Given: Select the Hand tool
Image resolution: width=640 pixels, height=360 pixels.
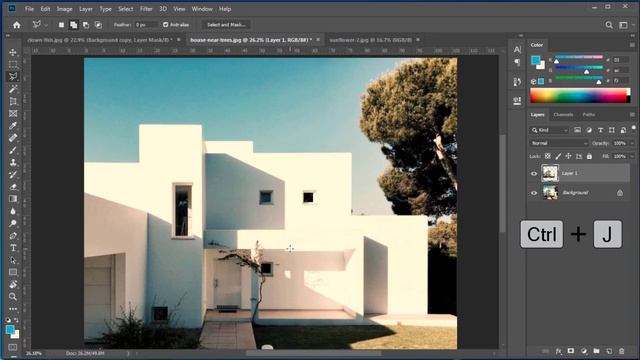Looking at the screenshot, I should 13,284.
